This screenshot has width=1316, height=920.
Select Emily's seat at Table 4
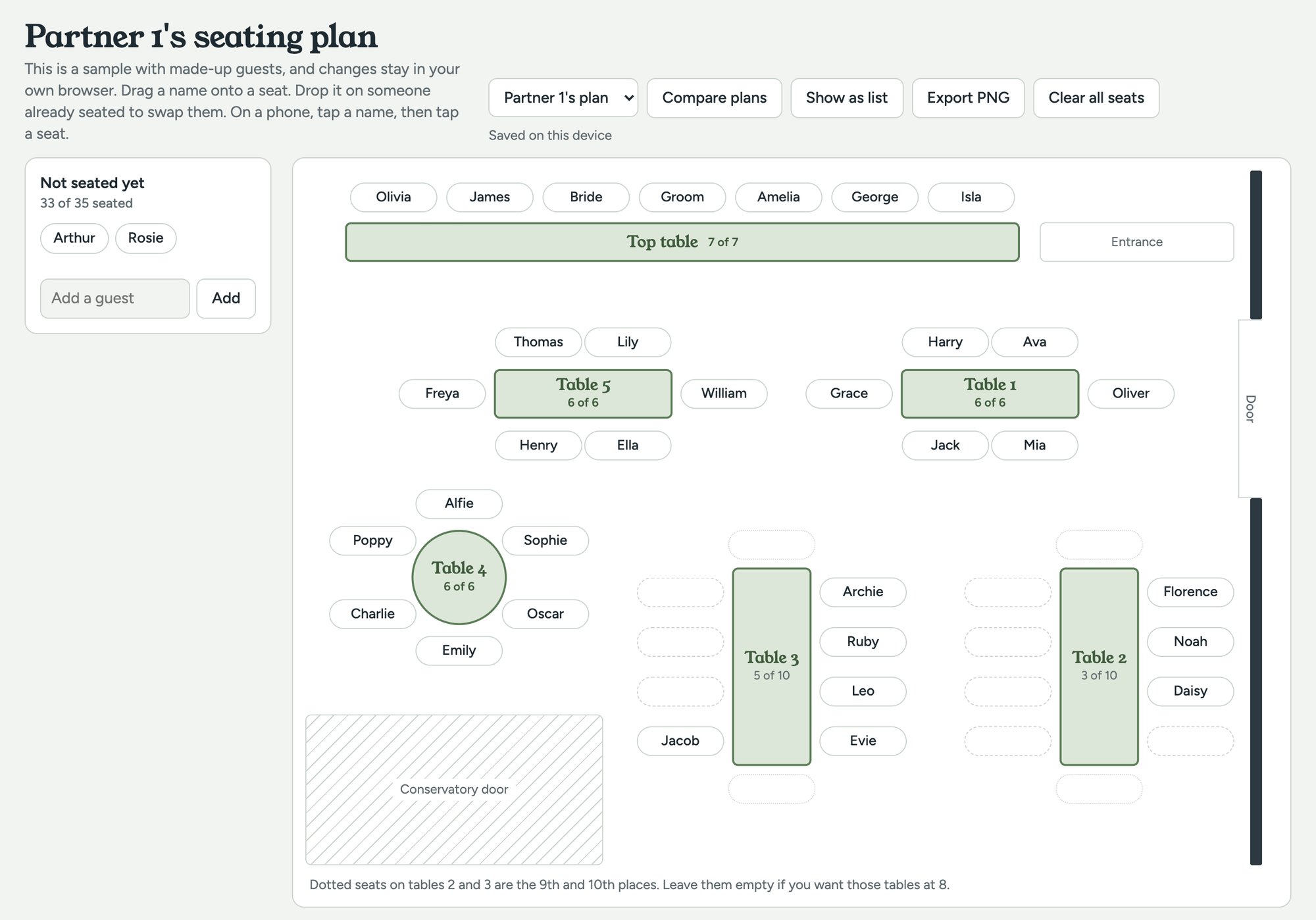coord(459,651)
